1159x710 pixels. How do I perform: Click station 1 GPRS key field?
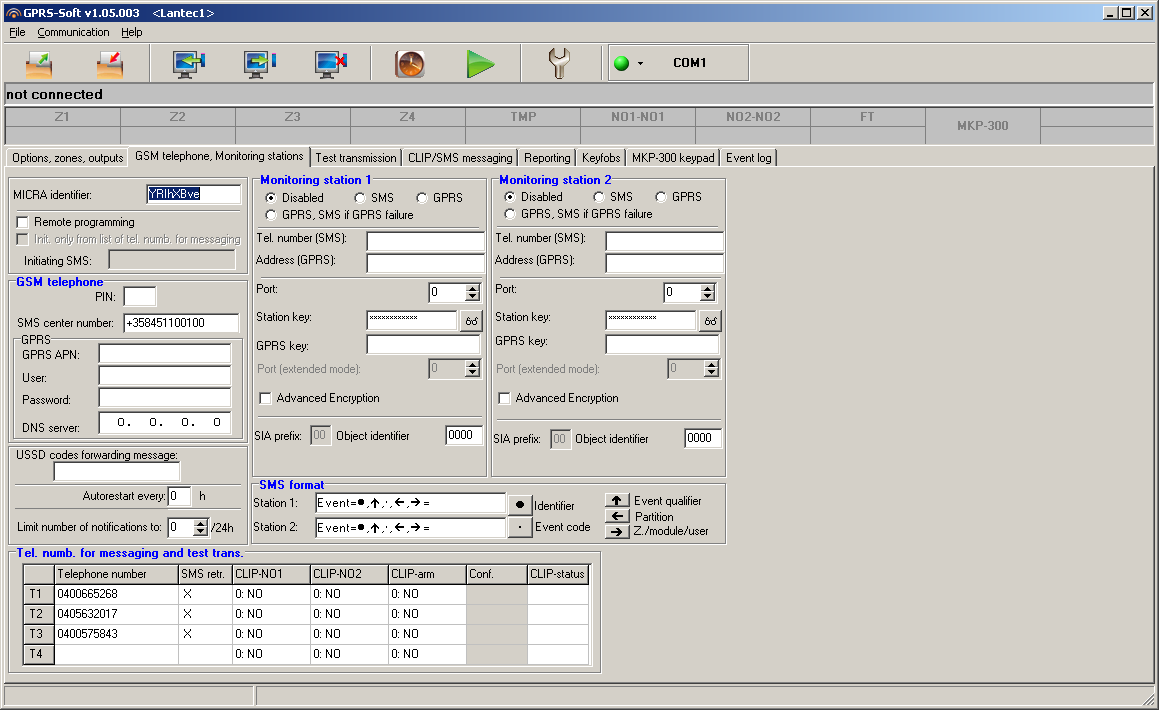click(424, 345)
